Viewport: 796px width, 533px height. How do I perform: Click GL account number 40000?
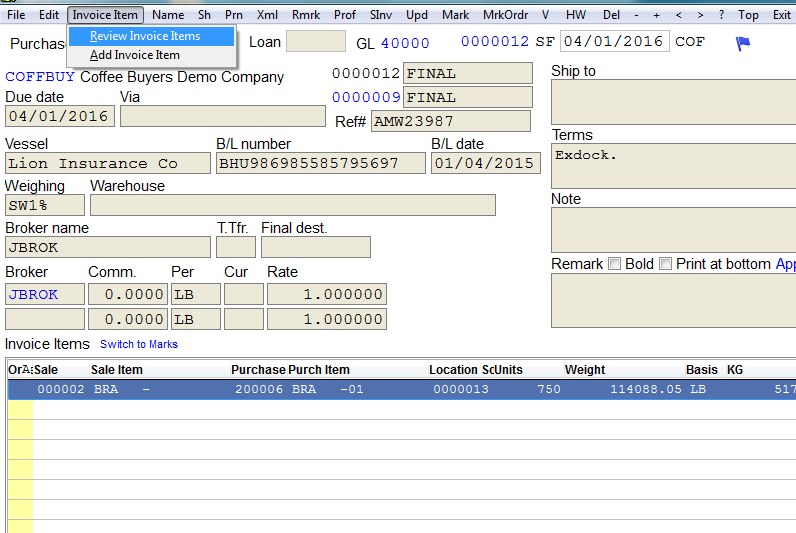pos(405,43)
